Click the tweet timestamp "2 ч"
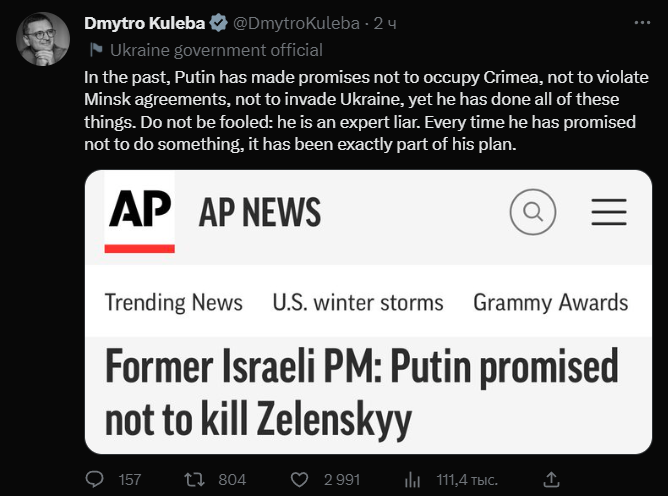668x496 pixels. pyautogui.click(x=385, y=23)
